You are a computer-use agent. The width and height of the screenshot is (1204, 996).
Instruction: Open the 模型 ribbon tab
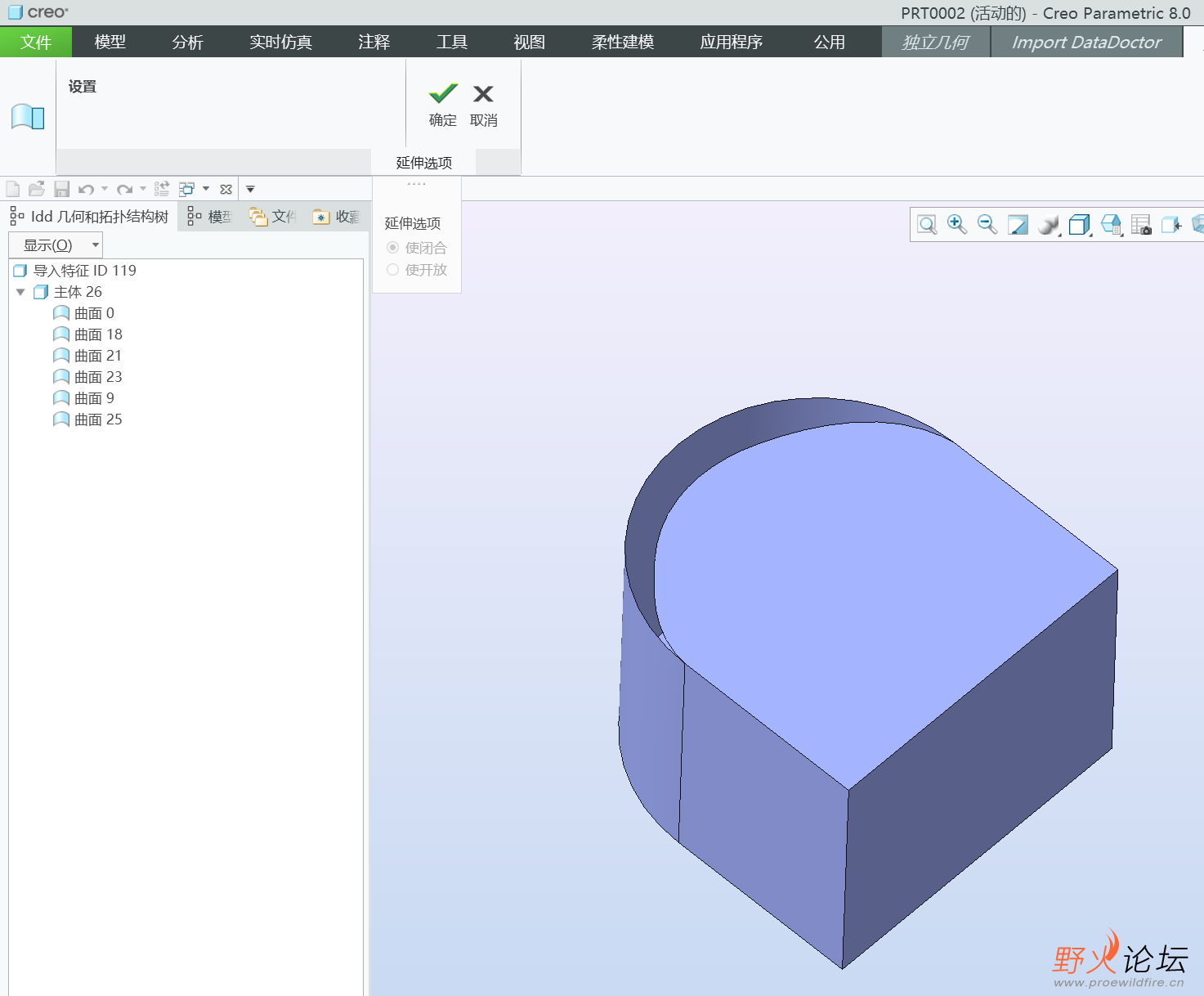click(x=110, y=42)
